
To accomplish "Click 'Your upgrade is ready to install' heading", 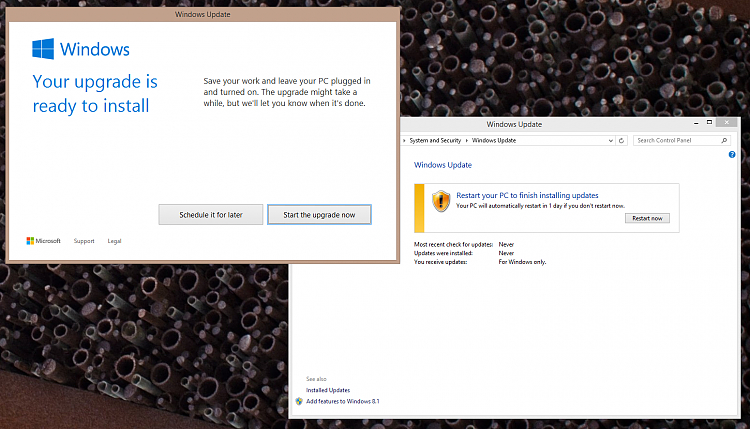I will pyautogui.click(x=95, y=94).
